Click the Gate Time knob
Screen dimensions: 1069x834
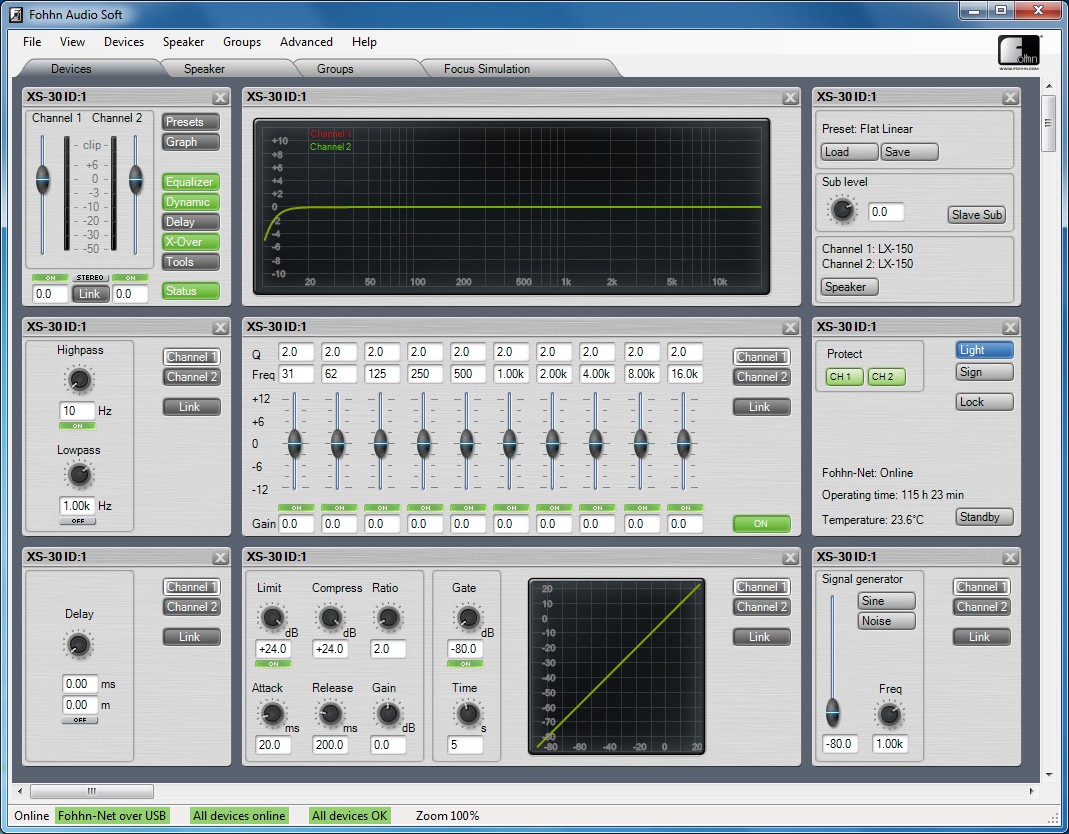[468, 714]
